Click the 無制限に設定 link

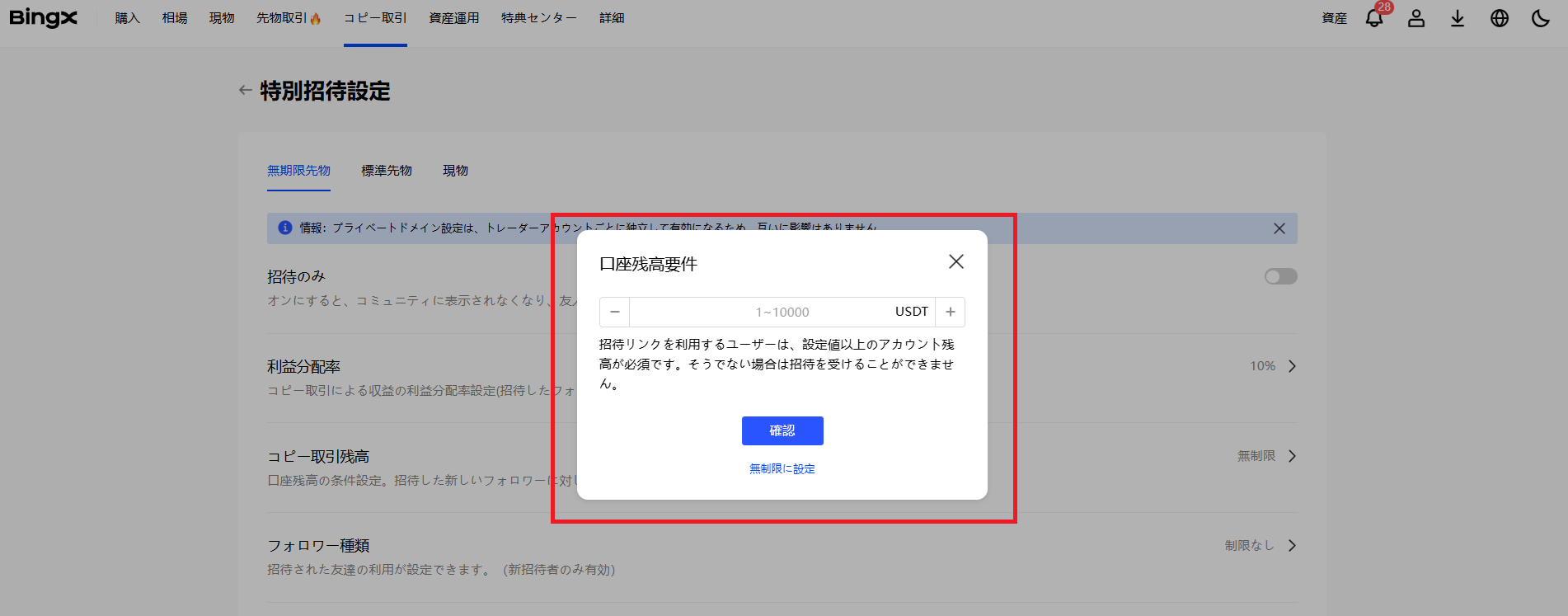782,469
